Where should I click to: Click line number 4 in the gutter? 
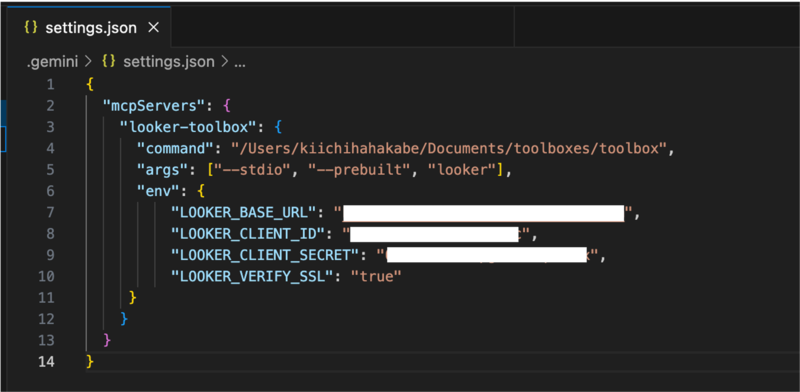tap(50, 149)
